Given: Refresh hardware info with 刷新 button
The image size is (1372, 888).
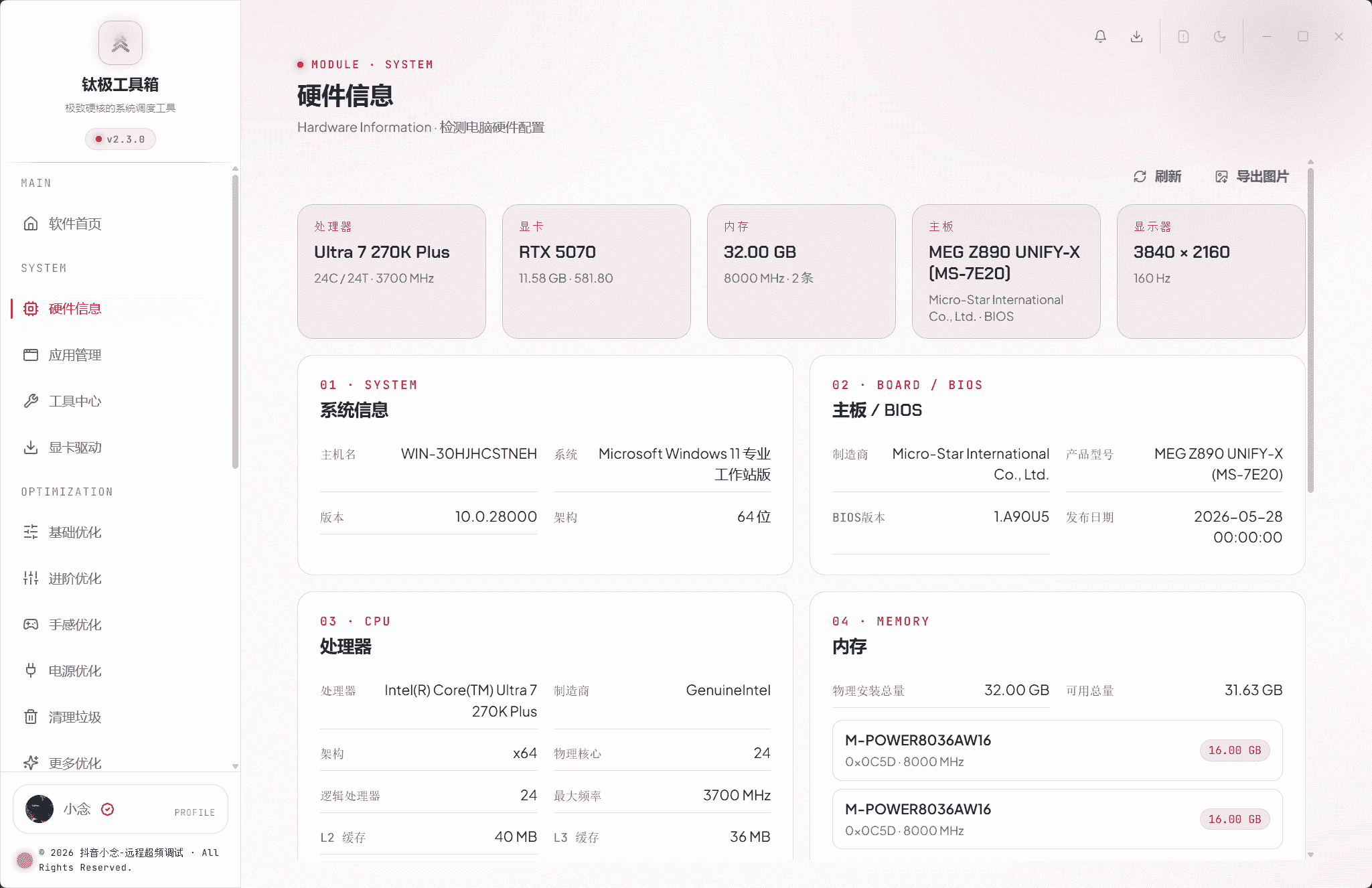Looking at the screenshot, I should pyautogui.click(x=1157, y=176).
